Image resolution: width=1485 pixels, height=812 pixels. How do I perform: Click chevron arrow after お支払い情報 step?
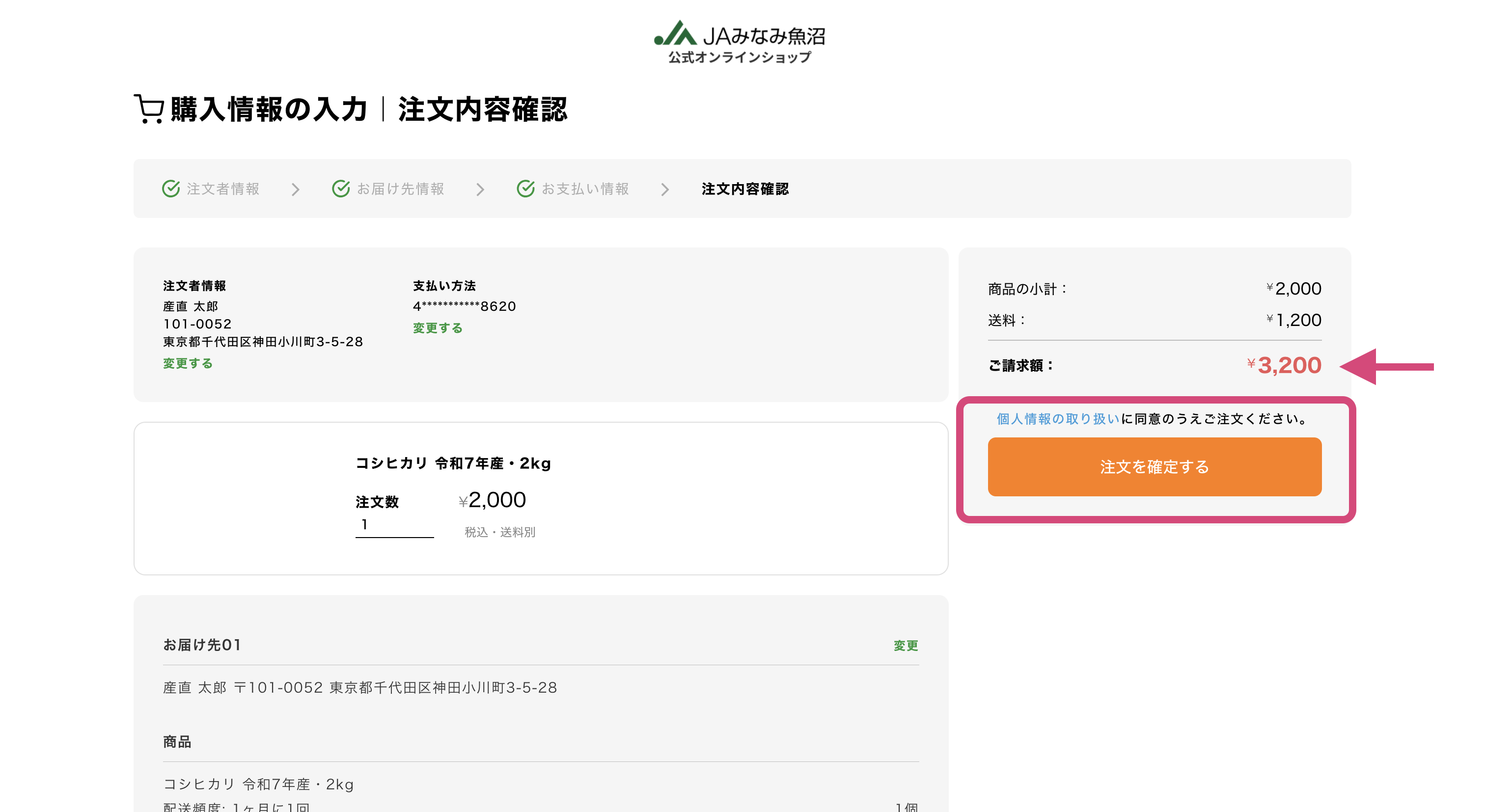coord(665,189)
